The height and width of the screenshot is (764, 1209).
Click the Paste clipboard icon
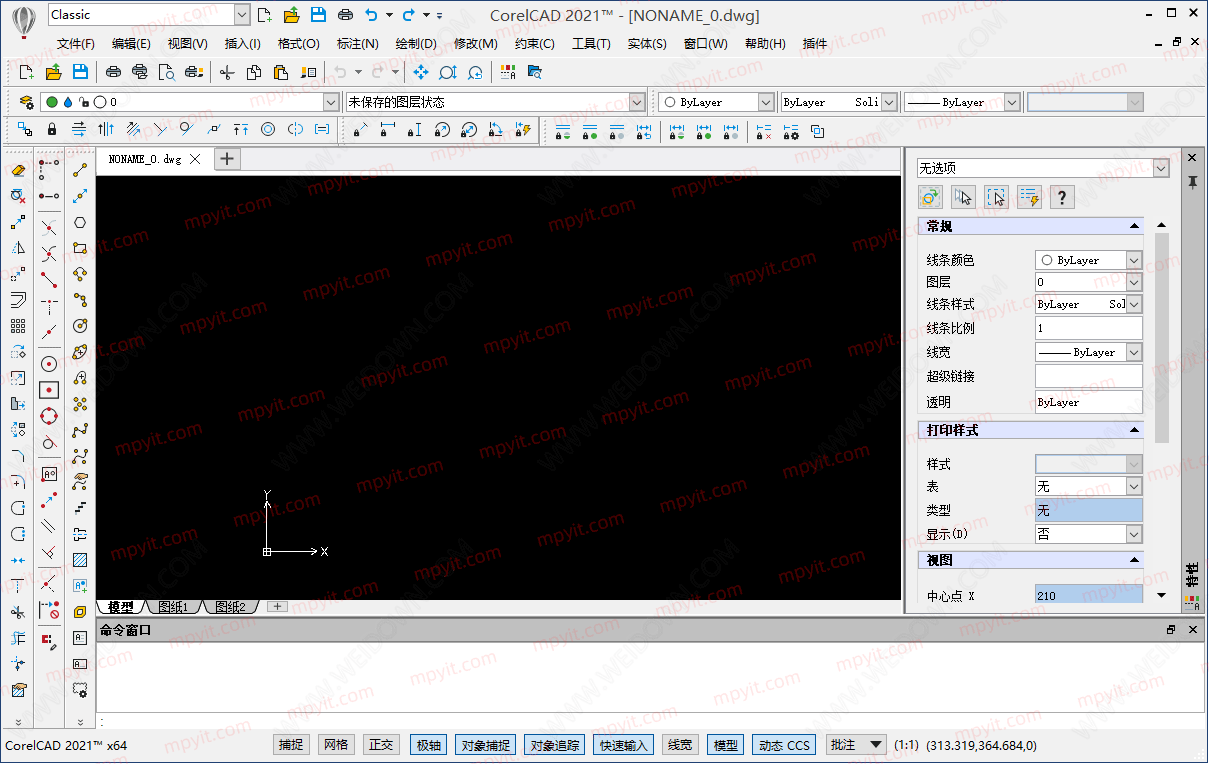[x=281, y=72]
